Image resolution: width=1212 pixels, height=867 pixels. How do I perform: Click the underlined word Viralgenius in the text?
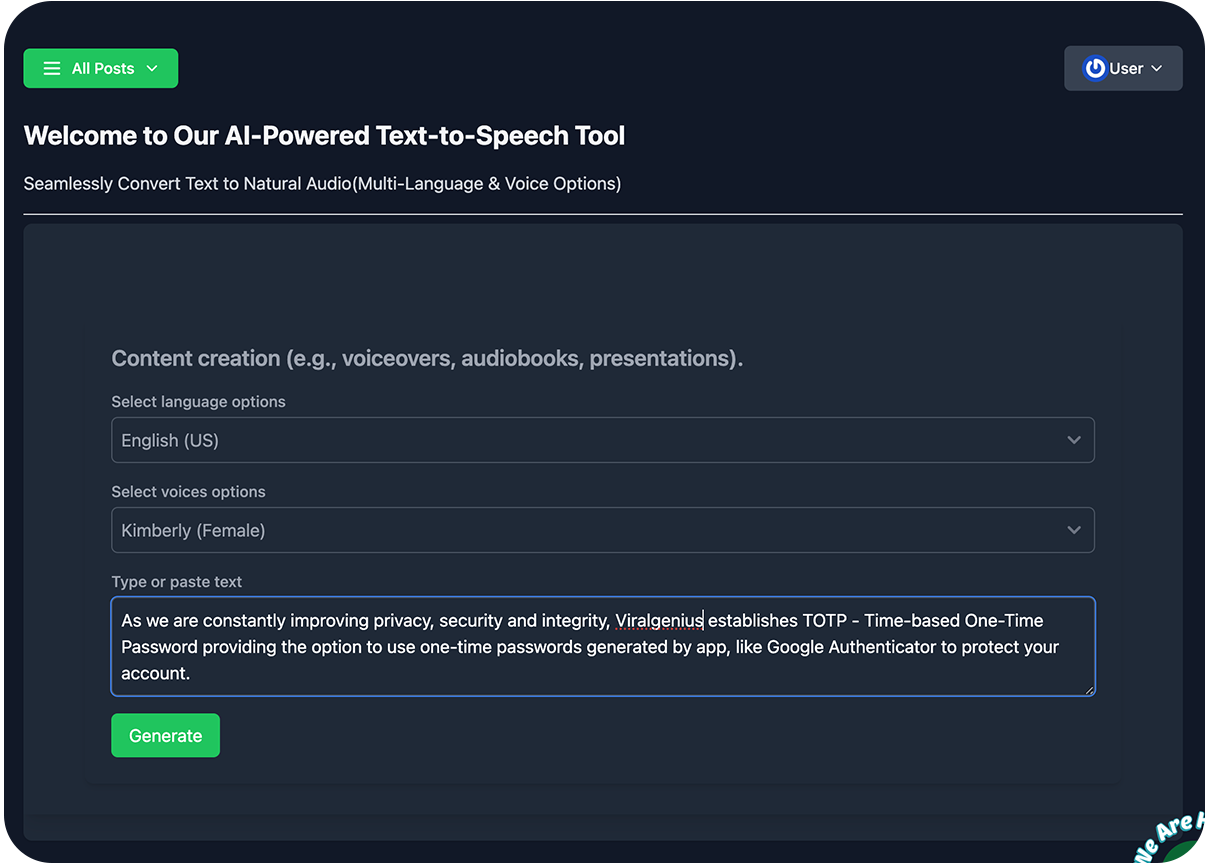[659, 620]
